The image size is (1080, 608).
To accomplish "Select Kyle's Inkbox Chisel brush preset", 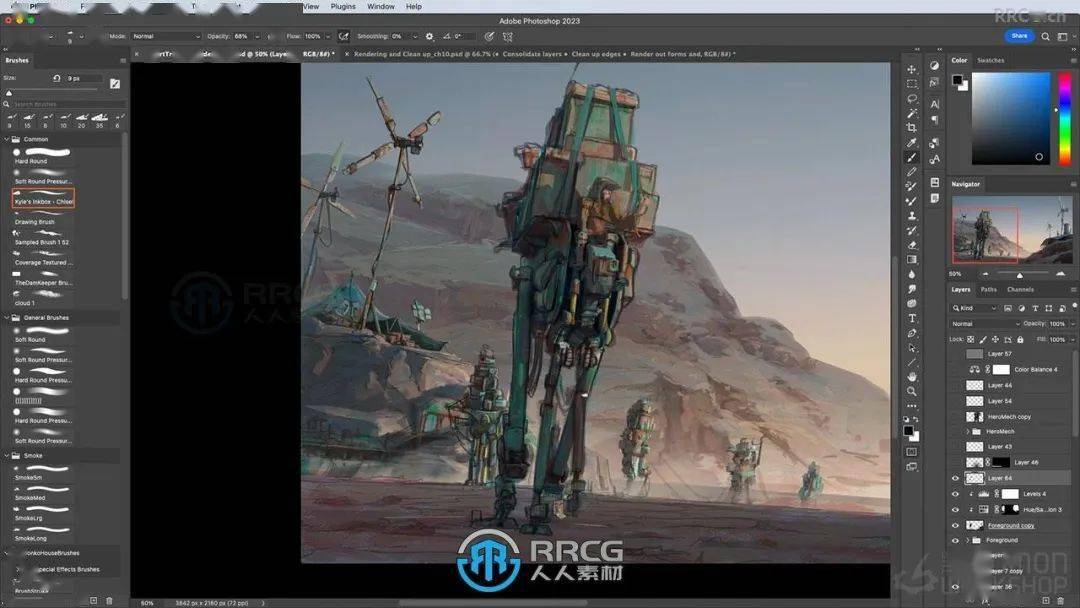I will 44,197.
